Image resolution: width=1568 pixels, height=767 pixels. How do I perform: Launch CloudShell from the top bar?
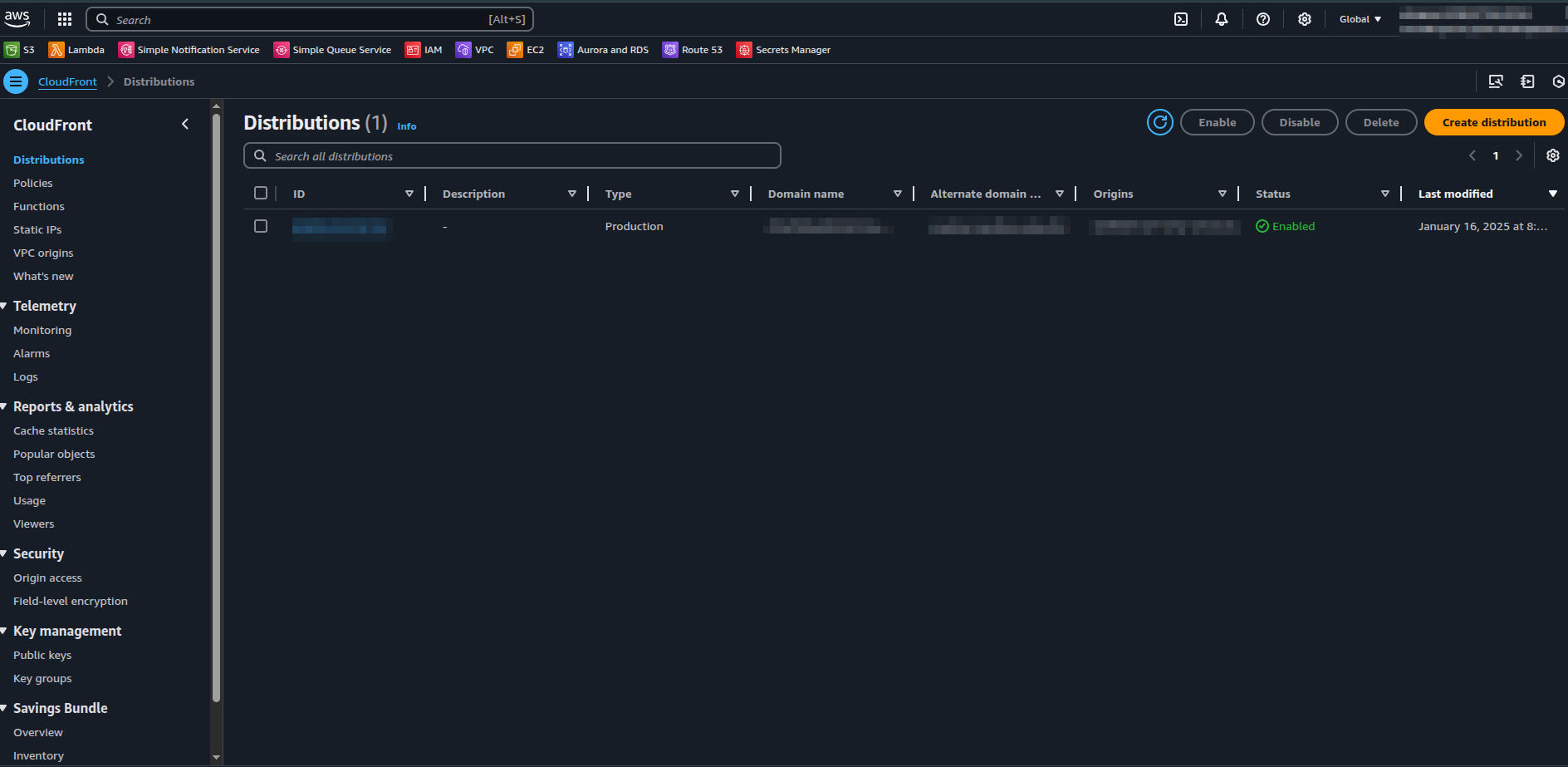pyautogui.click(x=1180, y=19)
